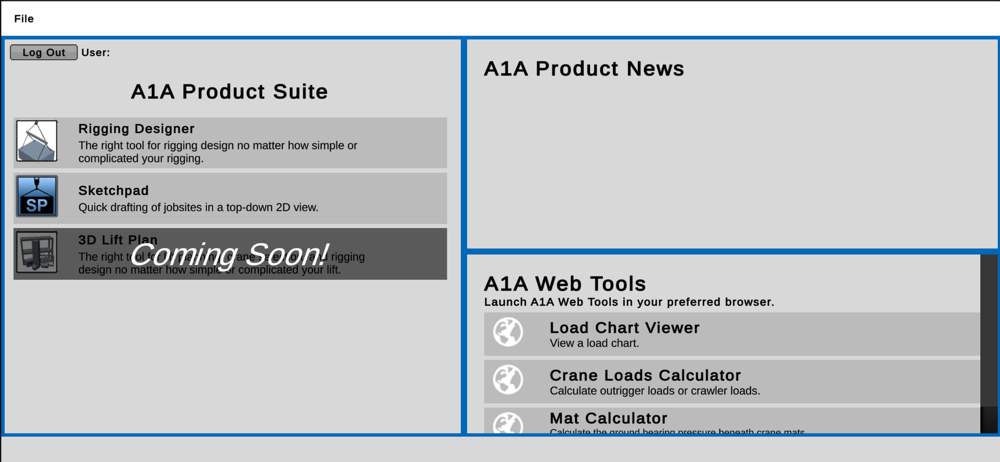The height and width of the screenshot is (462, 1000).
Task: Click the 'View a load chart.' description
Action: pyautogui.click(x=594, y=343)
